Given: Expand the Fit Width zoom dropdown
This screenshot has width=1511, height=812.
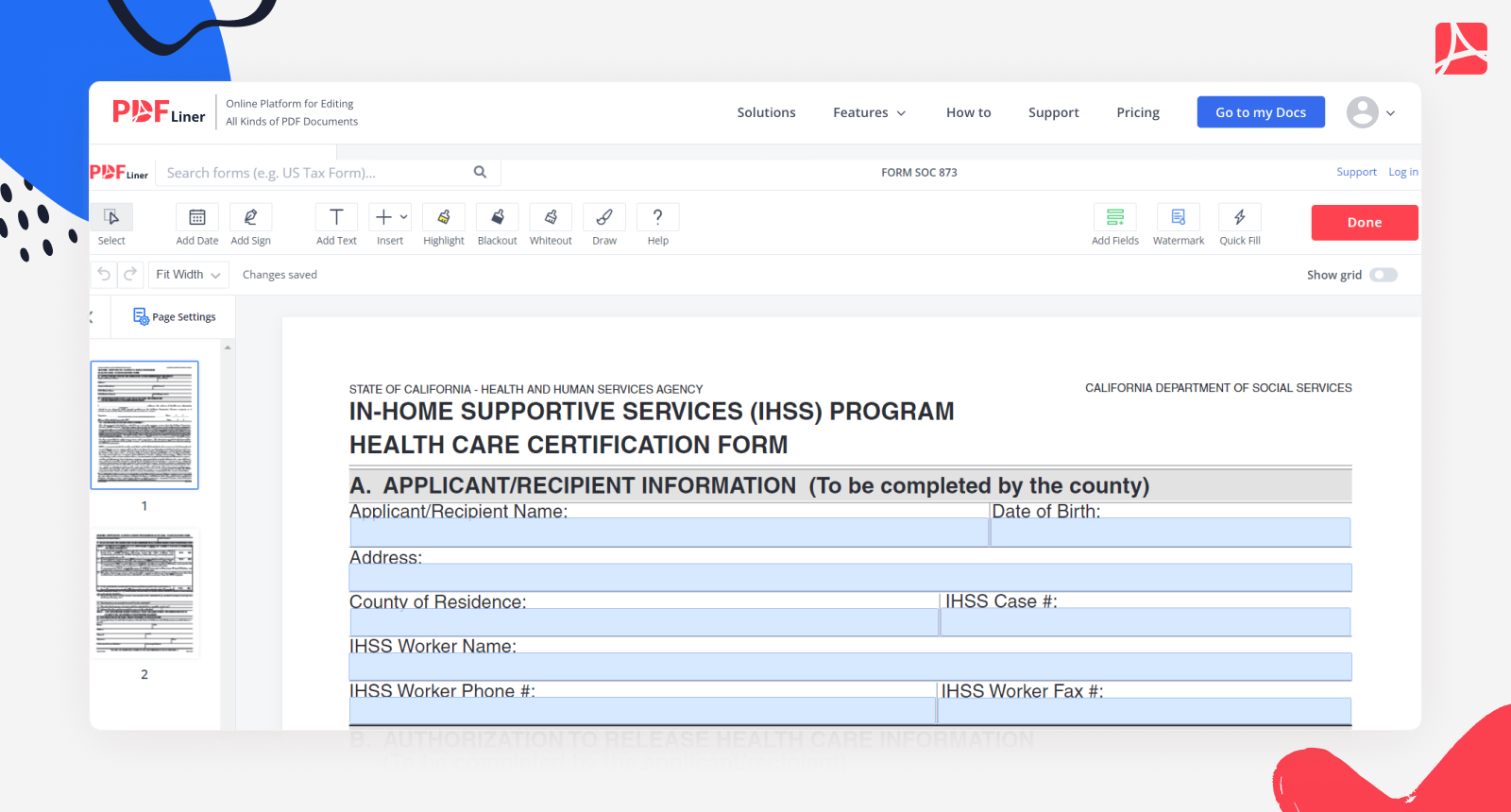Looking at the screenshot, I should [x=188, y=275].
